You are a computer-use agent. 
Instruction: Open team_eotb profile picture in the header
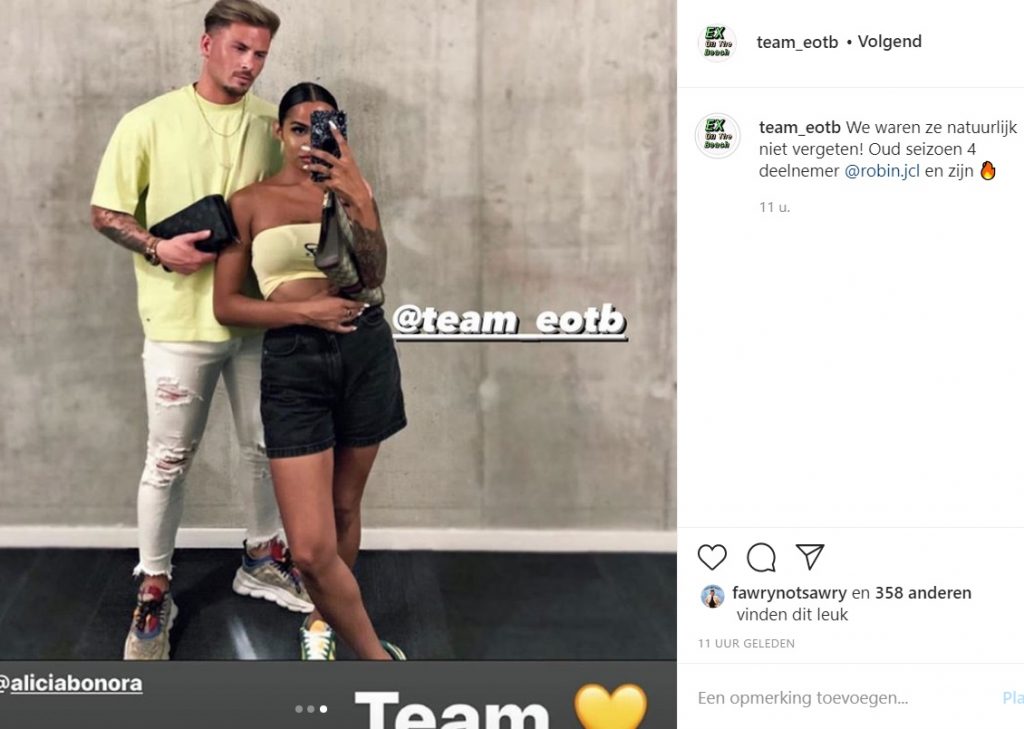717,42
